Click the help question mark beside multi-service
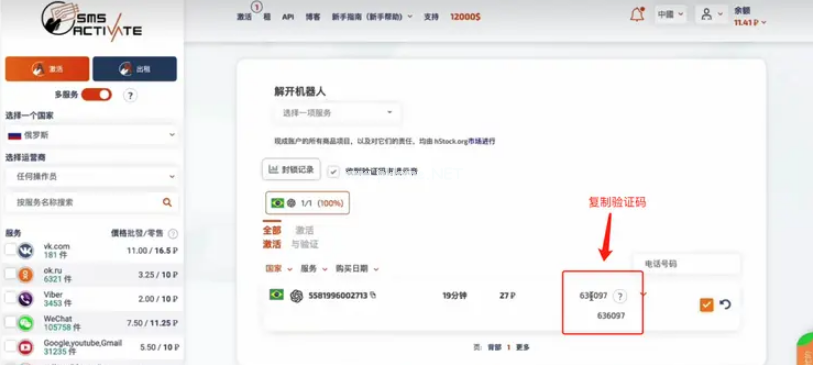Image resolution: width=813 pixels, height=365 pixels. point(130,95)
